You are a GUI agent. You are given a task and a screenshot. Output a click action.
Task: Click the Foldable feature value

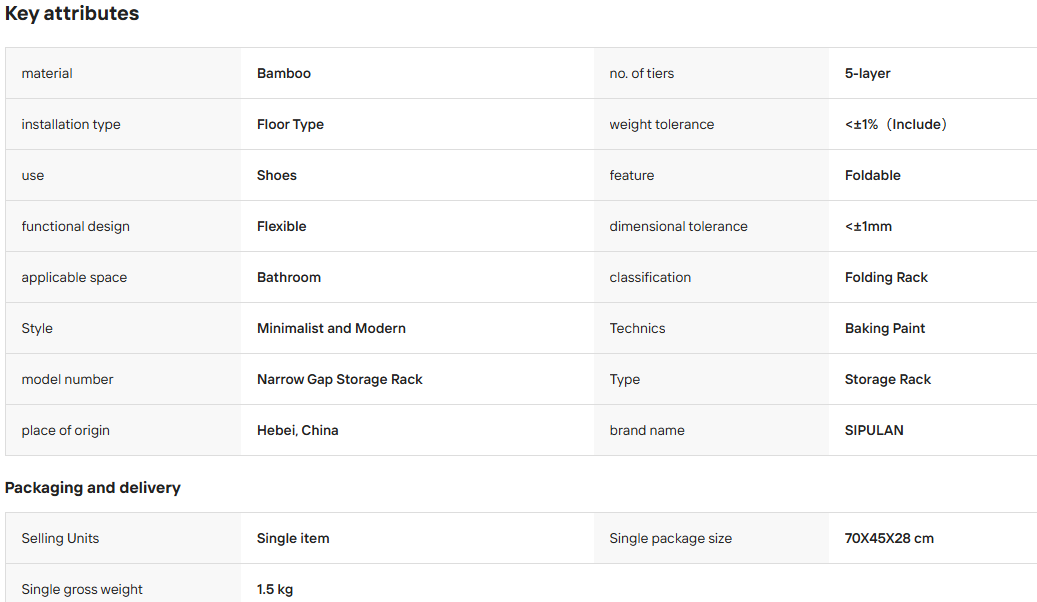coord(872,175)
